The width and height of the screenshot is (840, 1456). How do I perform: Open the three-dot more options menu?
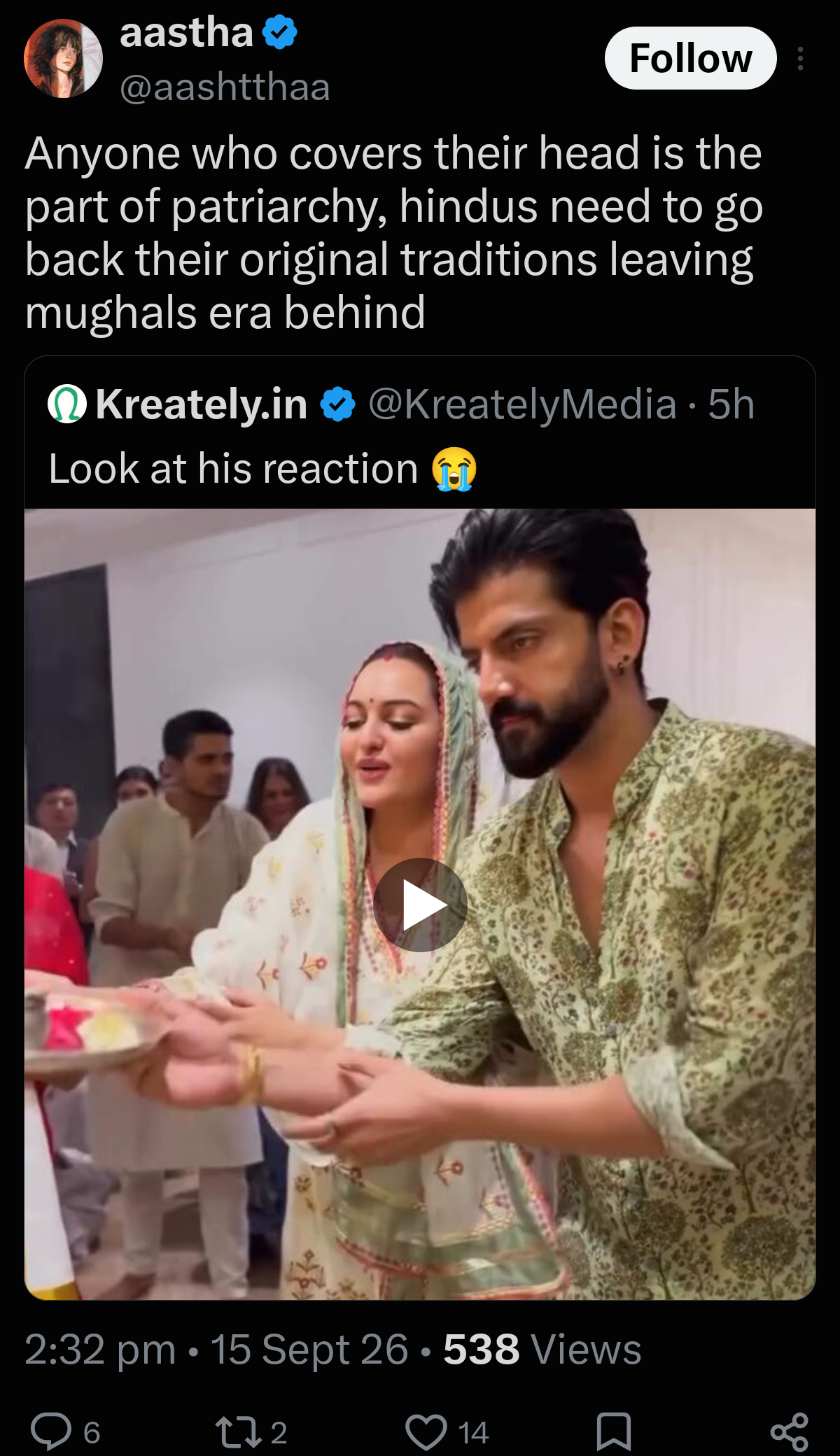pyautogui.click(x=800, y=59)
